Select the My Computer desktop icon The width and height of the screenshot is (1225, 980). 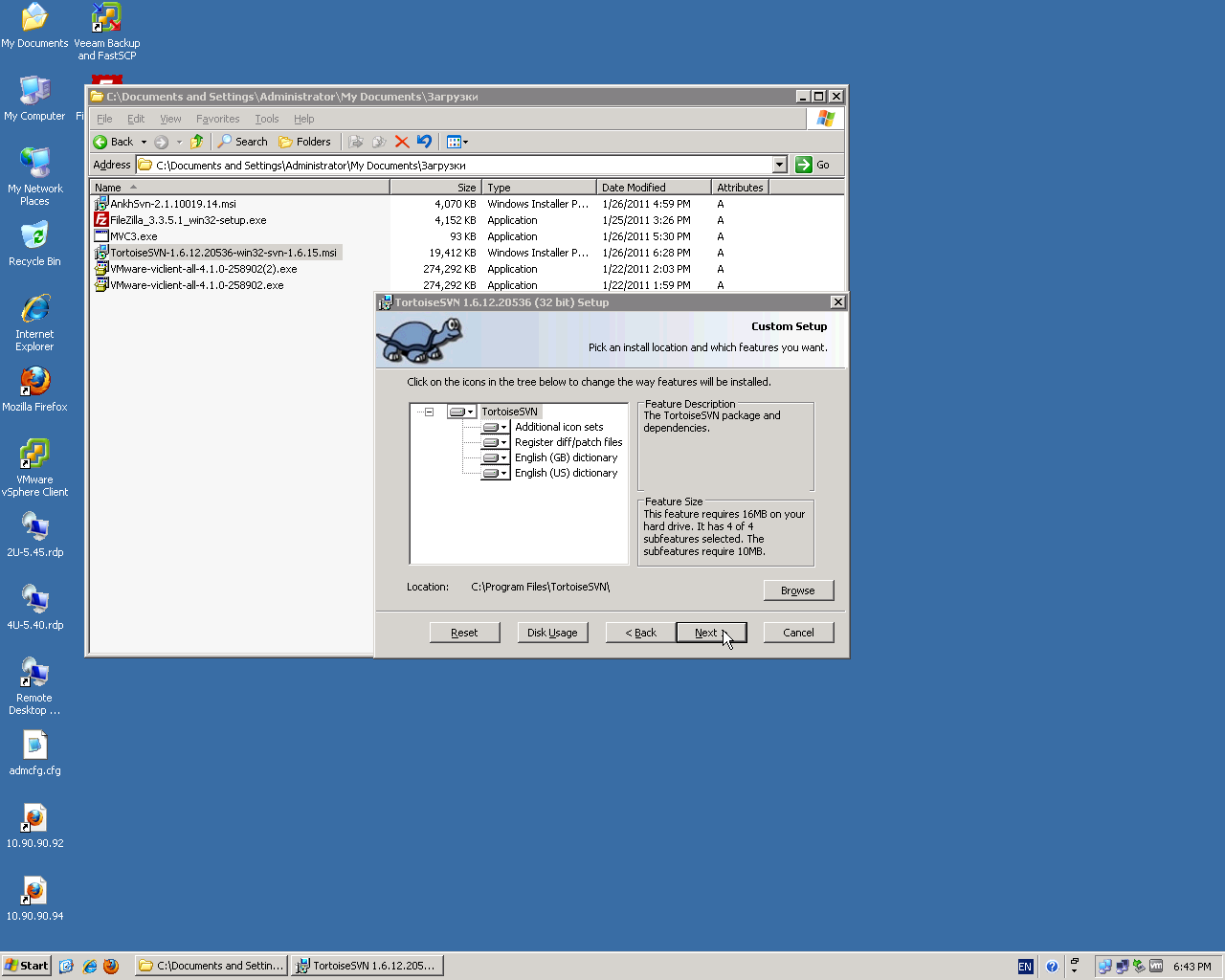click(34, 99)
